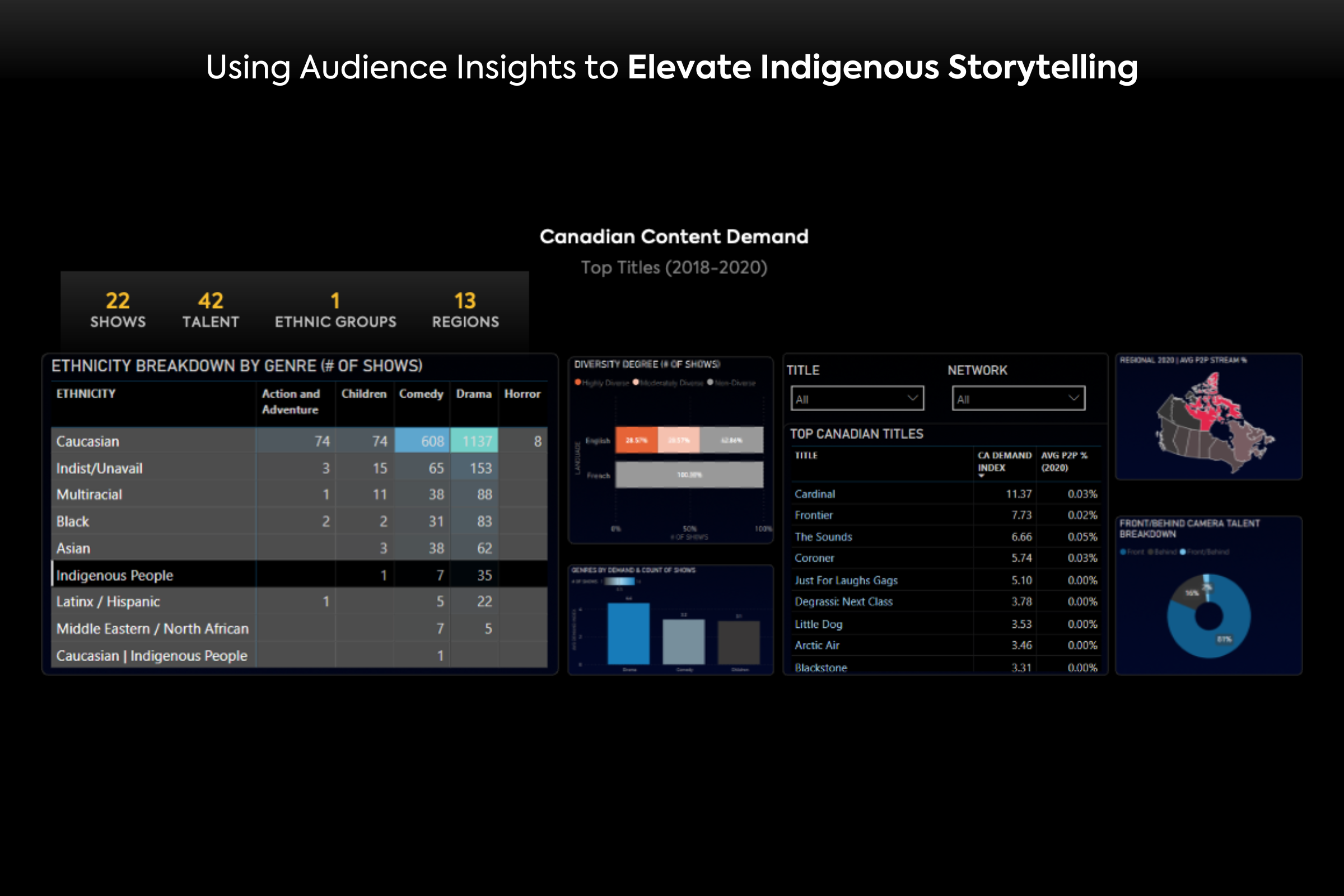
Task: Click the French 100% gray bar
Action: pos(689,475)
